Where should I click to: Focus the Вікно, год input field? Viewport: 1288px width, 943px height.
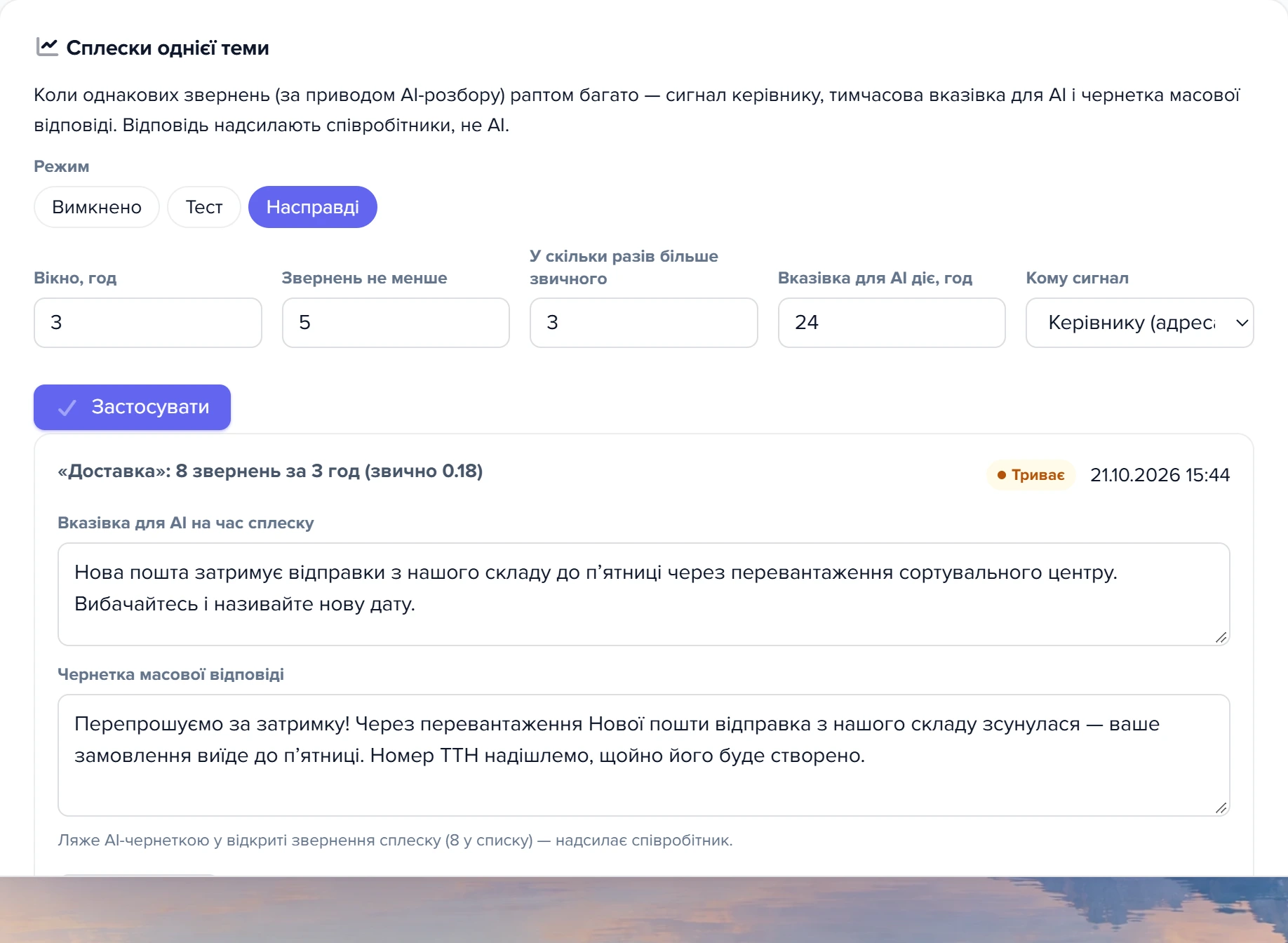[148, 323]
